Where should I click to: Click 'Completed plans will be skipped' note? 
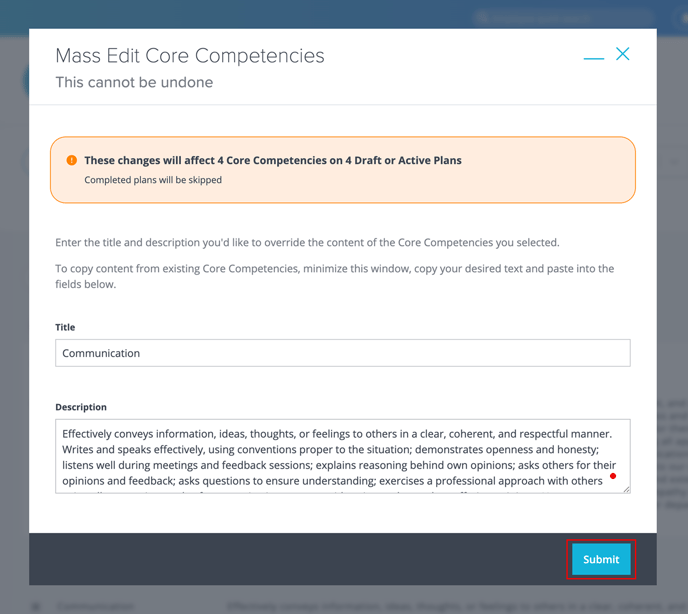[x=153, y=180]
